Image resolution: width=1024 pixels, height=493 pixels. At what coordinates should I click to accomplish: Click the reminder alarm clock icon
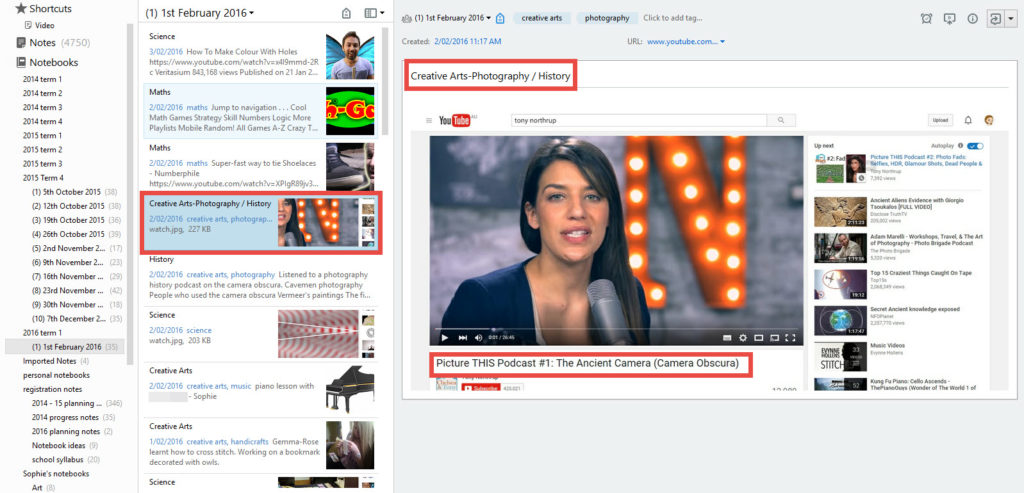click(x=926, y=18)
